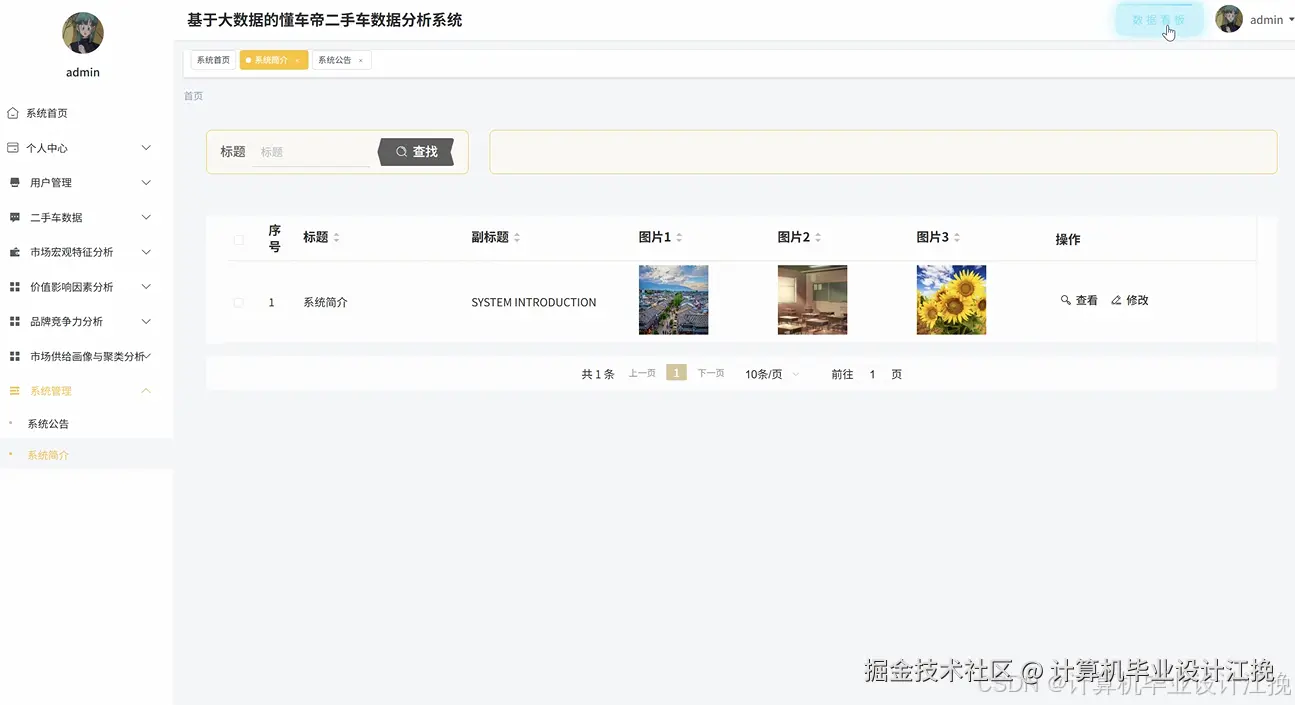This screenshot has height=705, width=1295.
Task: Focus the 标题 search input field
Action: (311, 152)
